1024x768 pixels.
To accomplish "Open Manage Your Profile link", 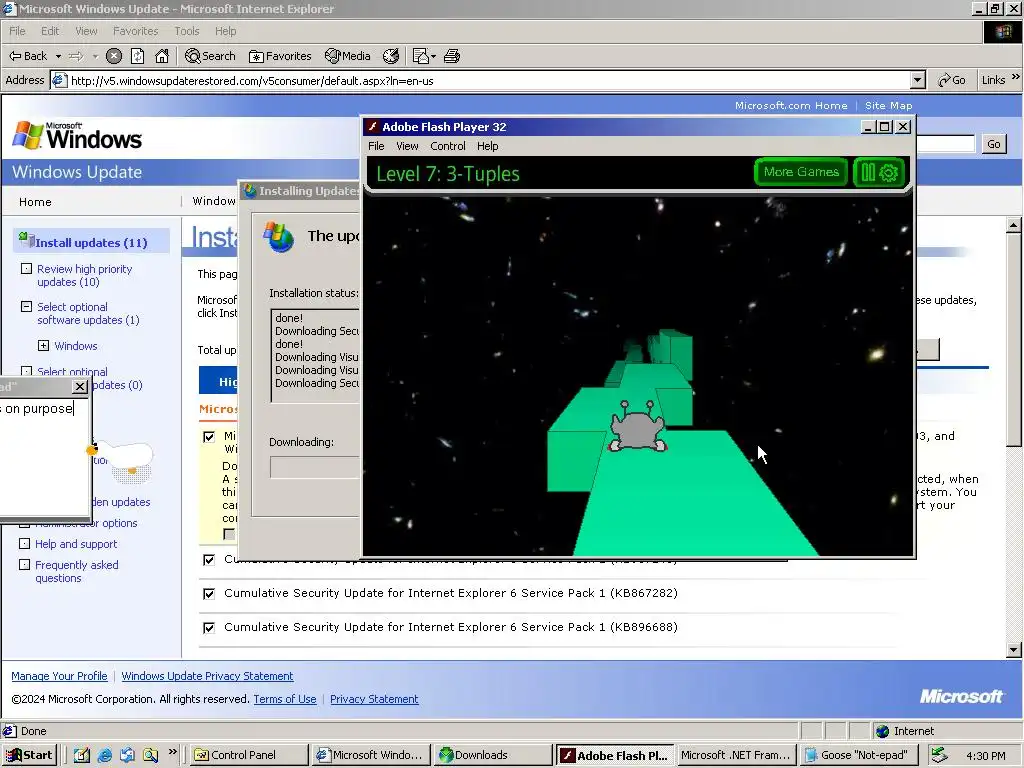I will 59,676.
